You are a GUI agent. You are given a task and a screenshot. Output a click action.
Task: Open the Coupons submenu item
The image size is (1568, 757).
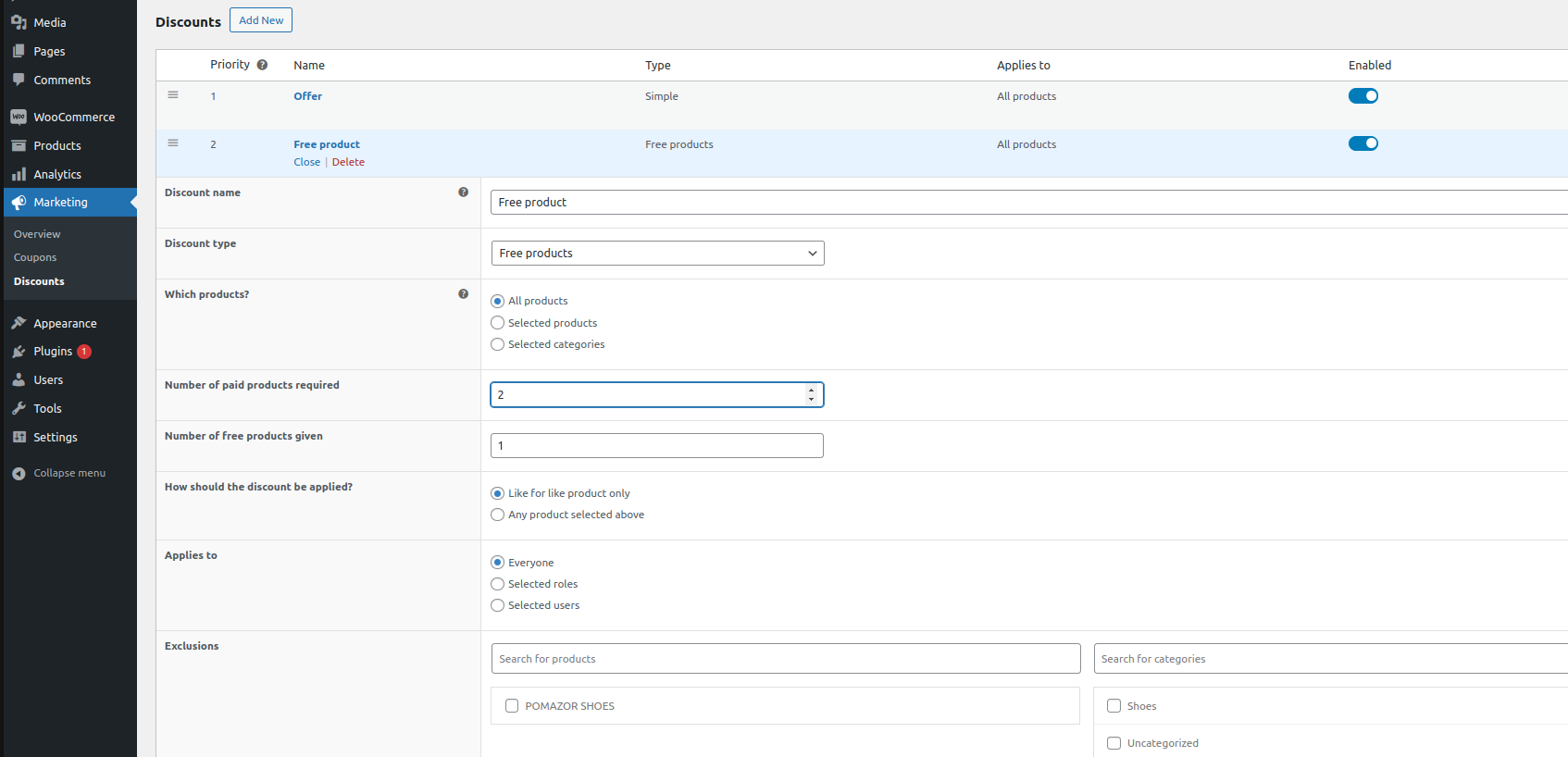[x=35, y=257]
